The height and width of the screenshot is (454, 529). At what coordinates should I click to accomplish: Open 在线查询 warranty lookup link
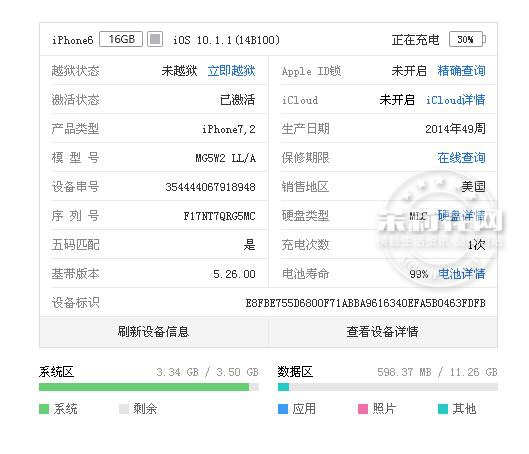(462, 158)
